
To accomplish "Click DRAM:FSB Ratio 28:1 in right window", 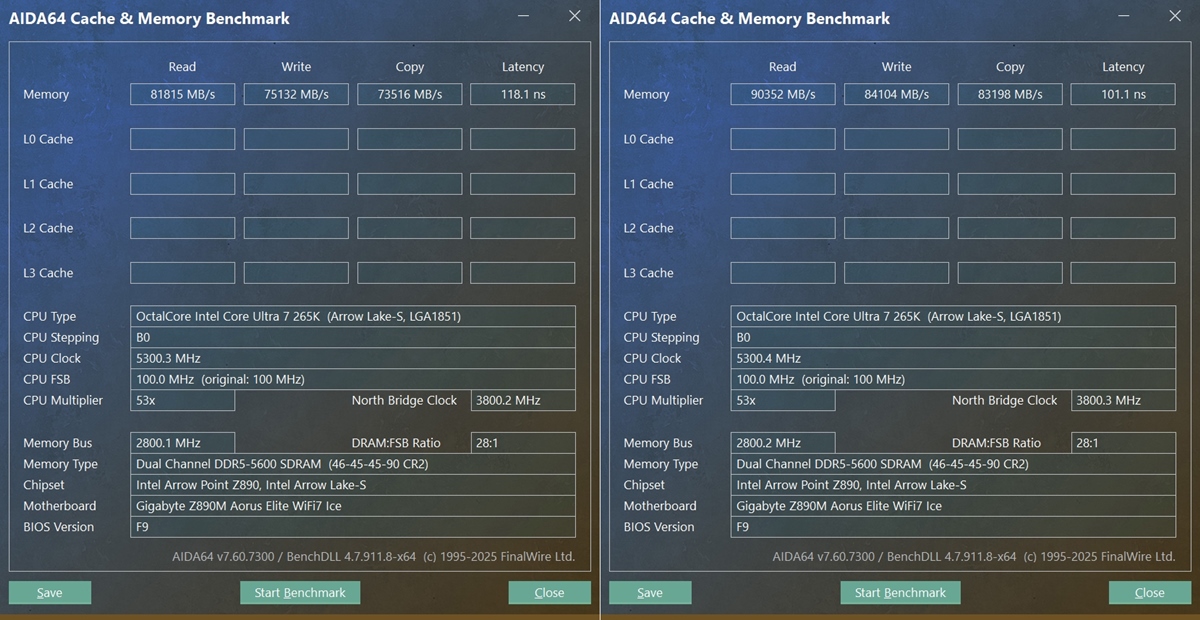I will [x=1123, y=443].
